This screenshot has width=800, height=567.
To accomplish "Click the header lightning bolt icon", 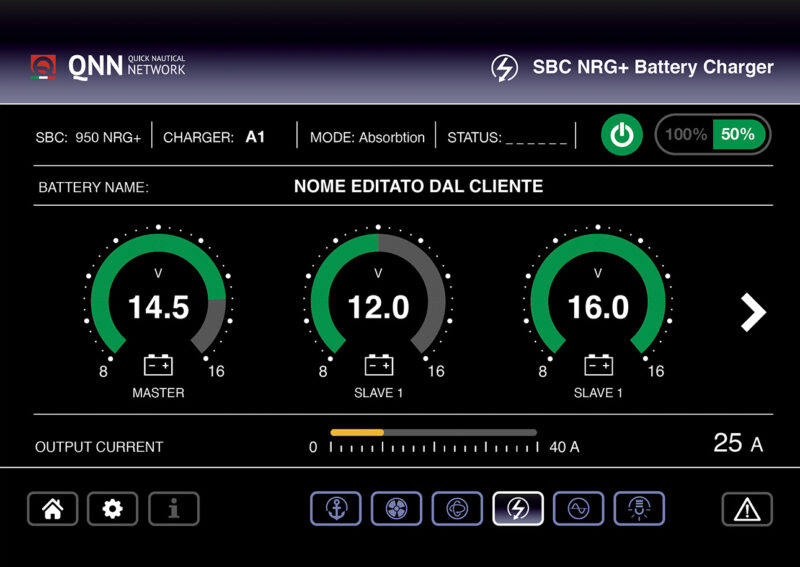I will tap(505, 67).
